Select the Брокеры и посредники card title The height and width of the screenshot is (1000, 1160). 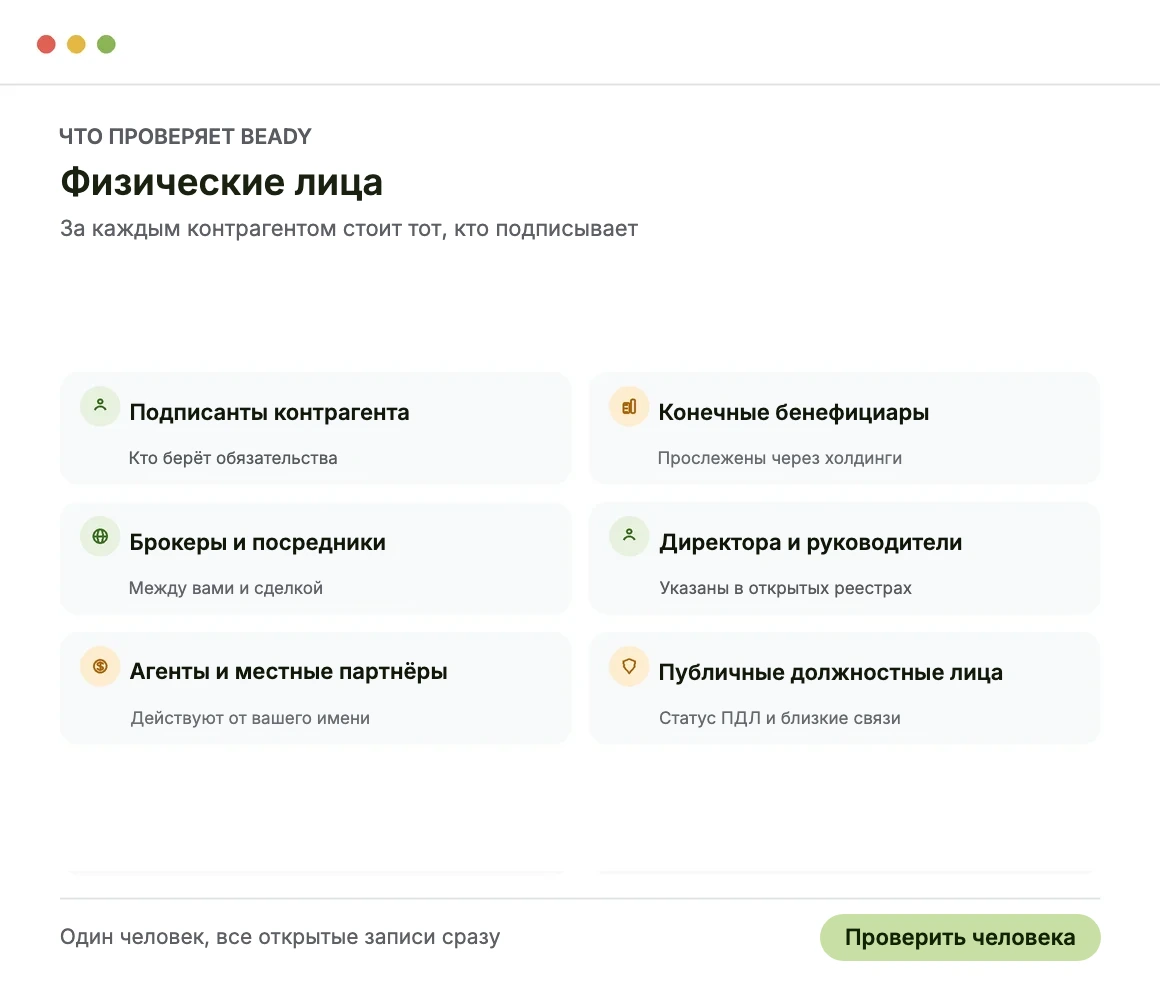257,542
